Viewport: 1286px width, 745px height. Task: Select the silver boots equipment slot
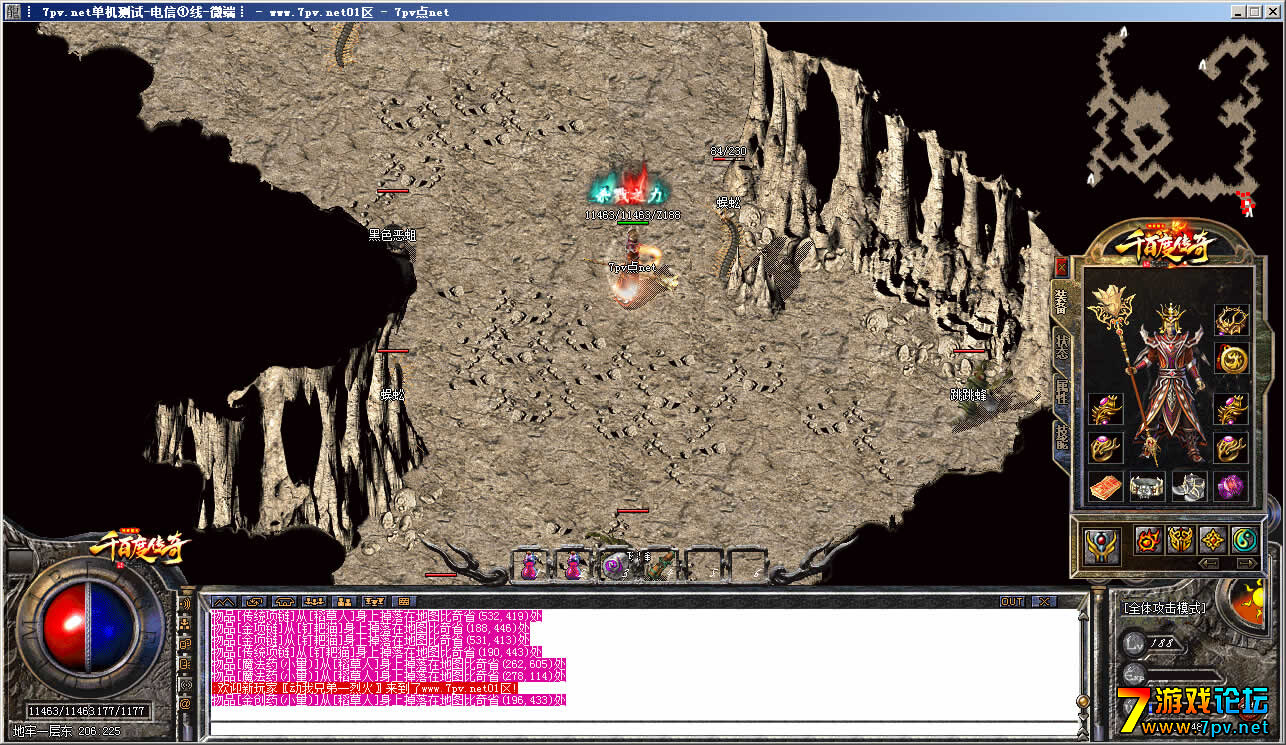[x=1189, y=487]
